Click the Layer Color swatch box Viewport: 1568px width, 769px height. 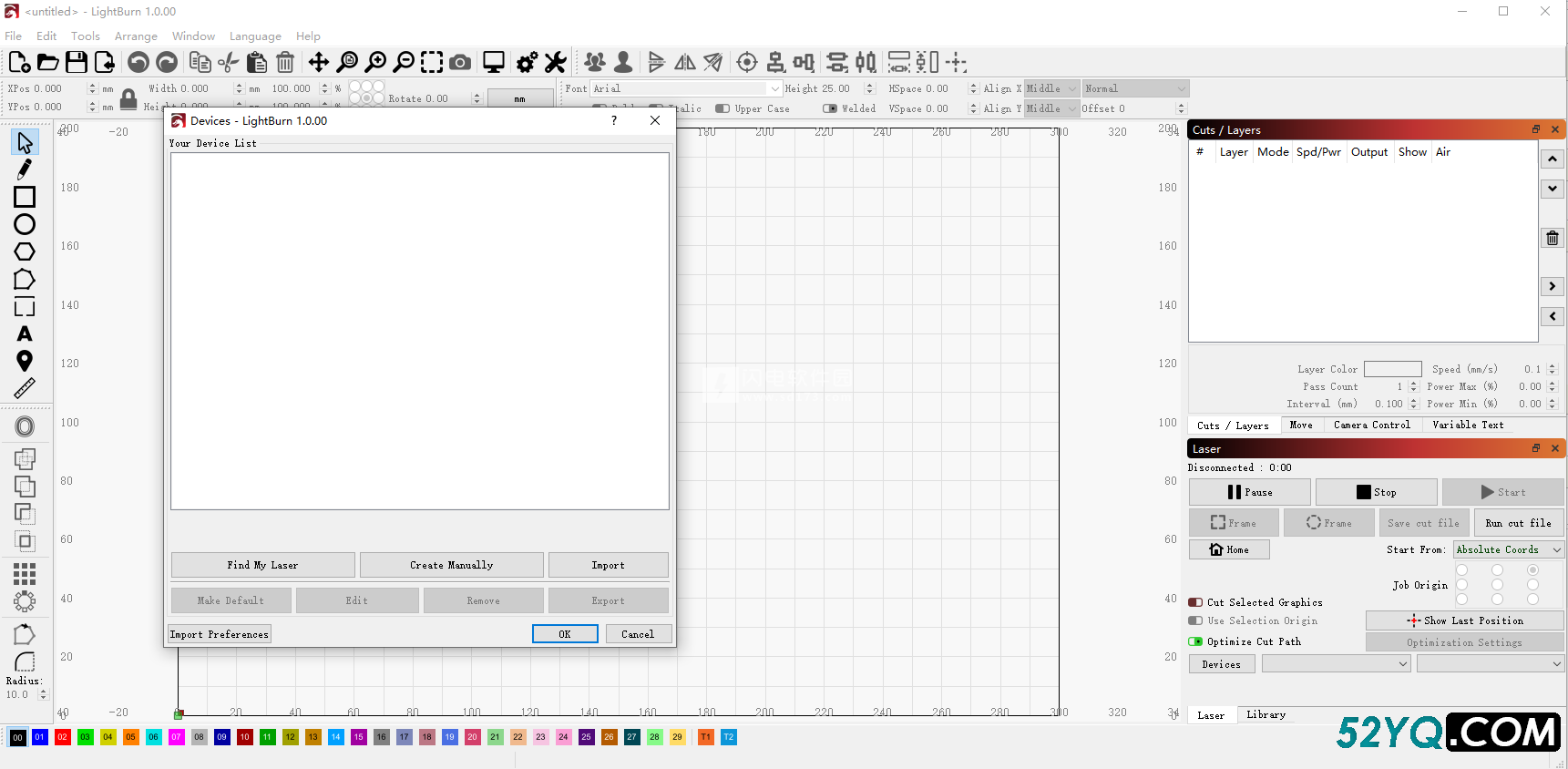(x=1392, y=369)
